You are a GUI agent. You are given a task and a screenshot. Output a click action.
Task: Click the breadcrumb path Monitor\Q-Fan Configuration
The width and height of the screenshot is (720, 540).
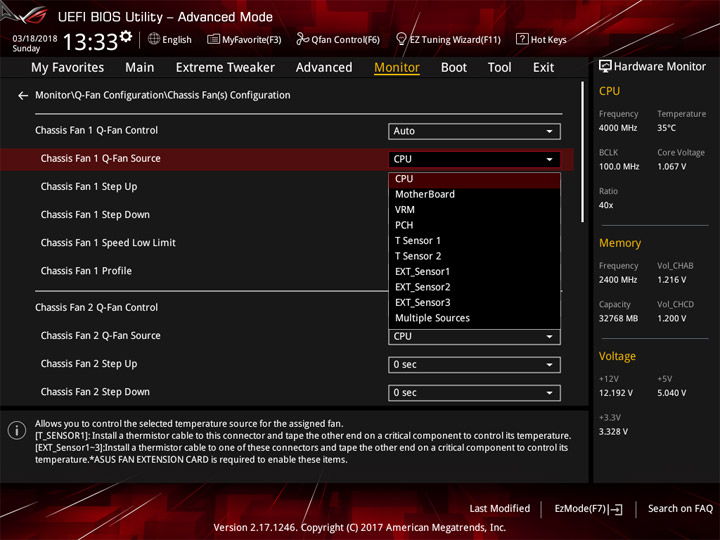[163, 95]
